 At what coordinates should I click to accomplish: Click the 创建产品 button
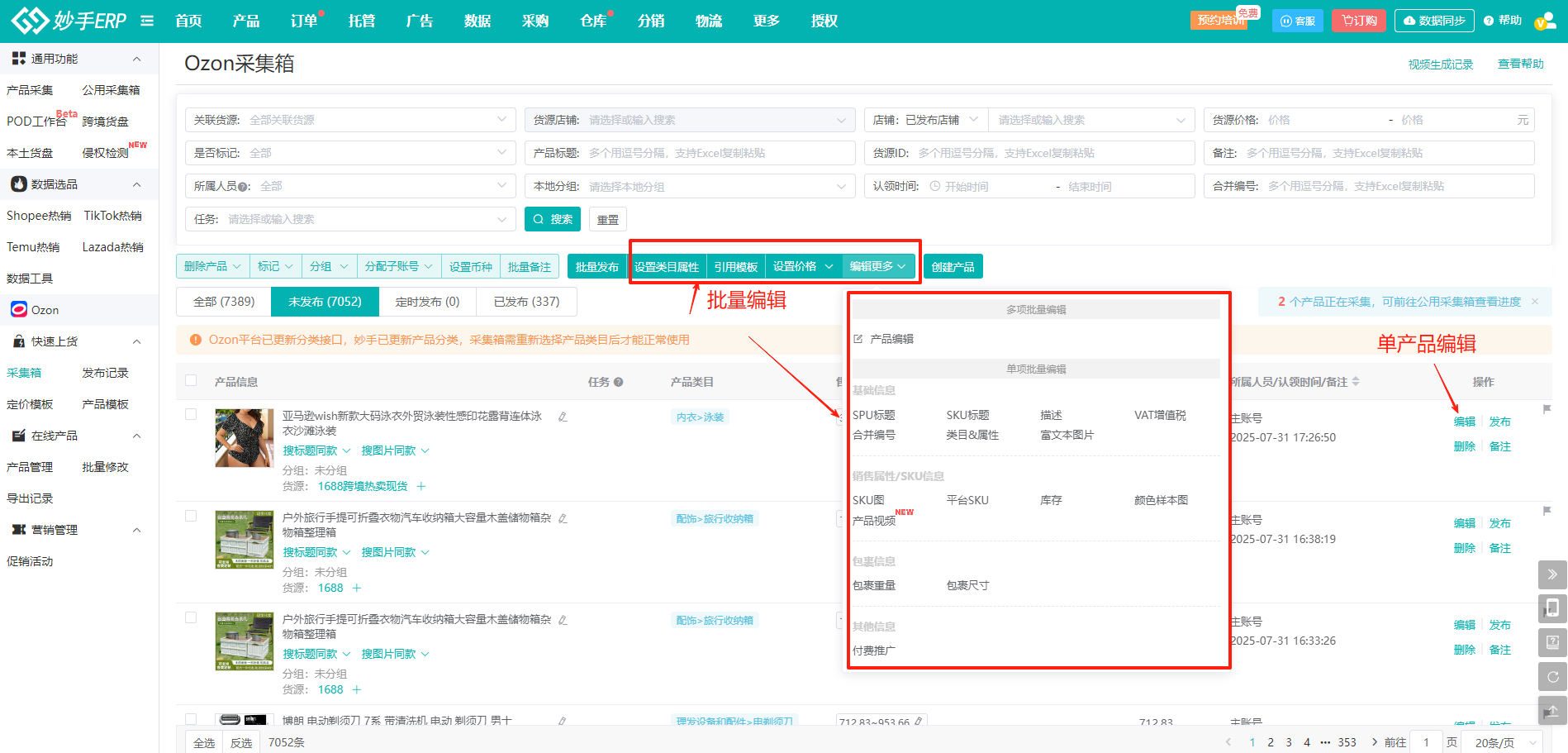coord(953,266)
